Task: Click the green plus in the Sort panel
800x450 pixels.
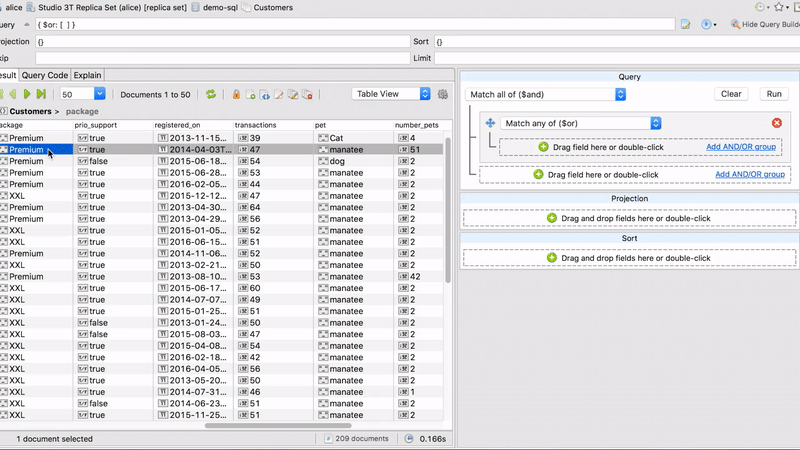Action: pos(552,258)
